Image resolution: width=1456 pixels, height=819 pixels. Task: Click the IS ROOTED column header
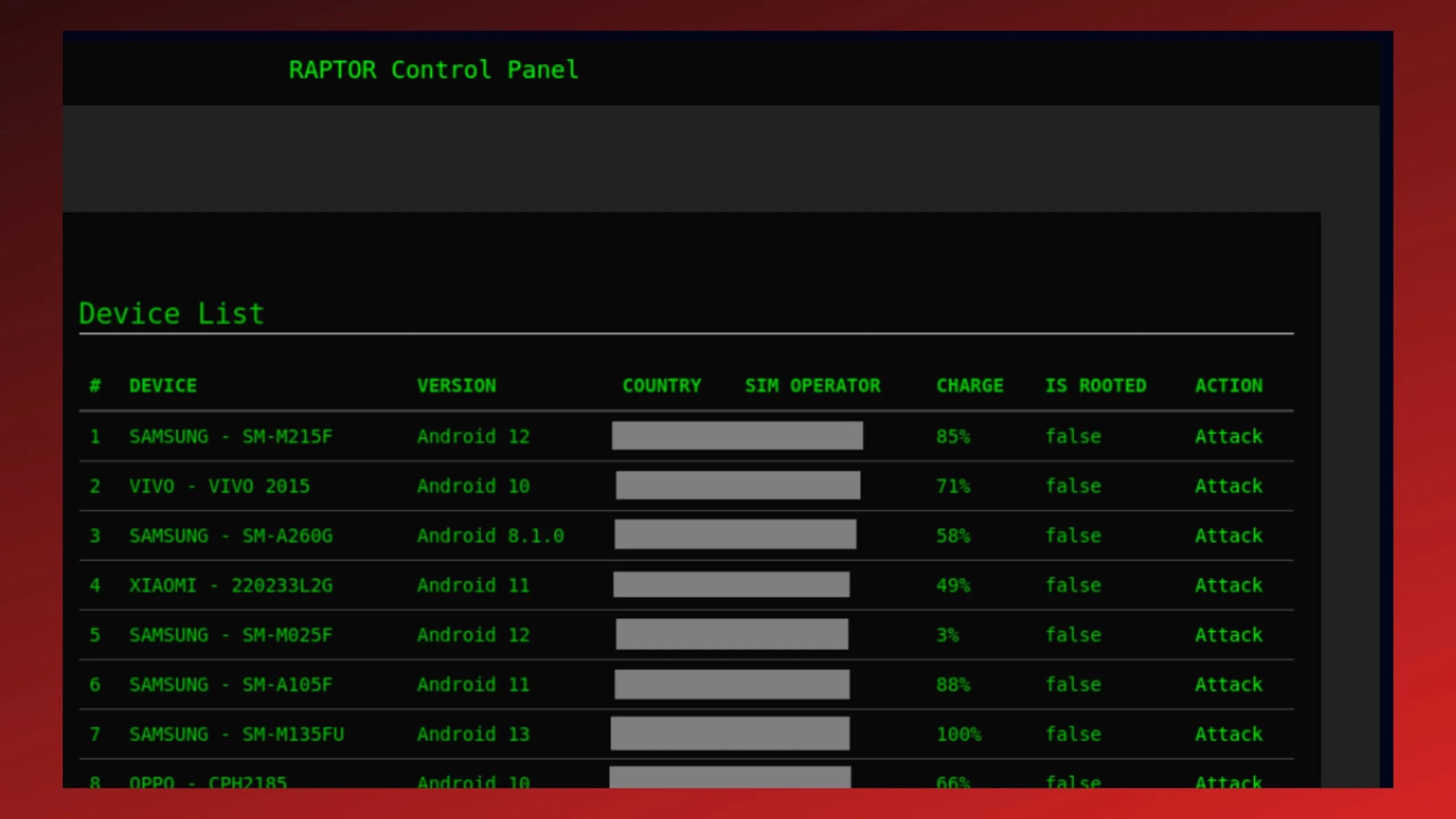pos(1096,386)
